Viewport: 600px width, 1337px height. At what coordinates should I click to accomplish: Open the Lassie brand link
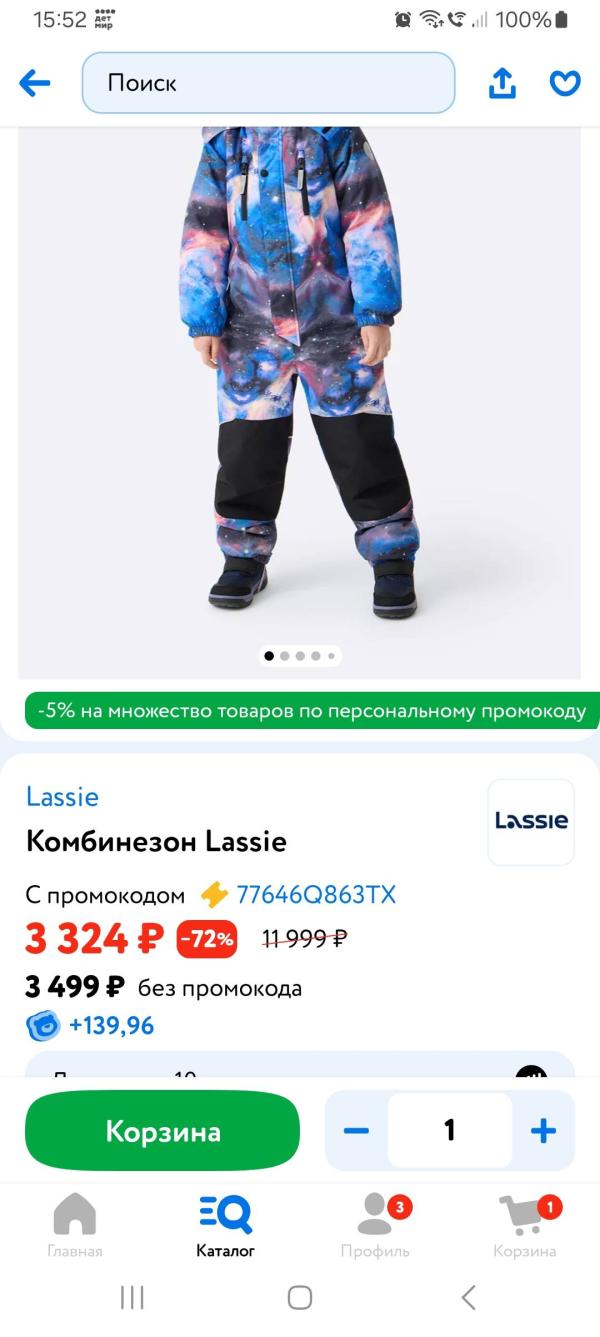tap(62, 796)
